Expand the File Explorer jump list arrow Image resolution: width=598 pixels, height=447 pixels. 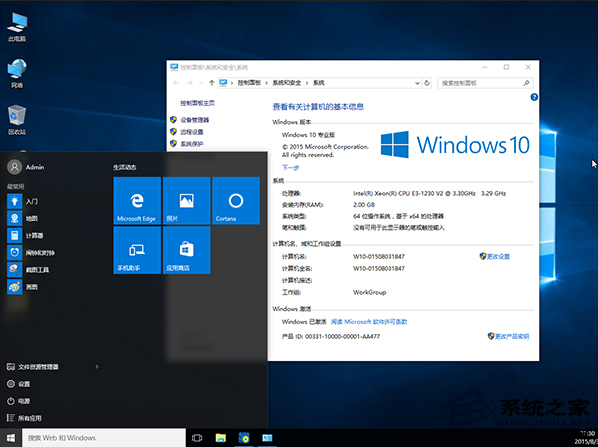97,367
